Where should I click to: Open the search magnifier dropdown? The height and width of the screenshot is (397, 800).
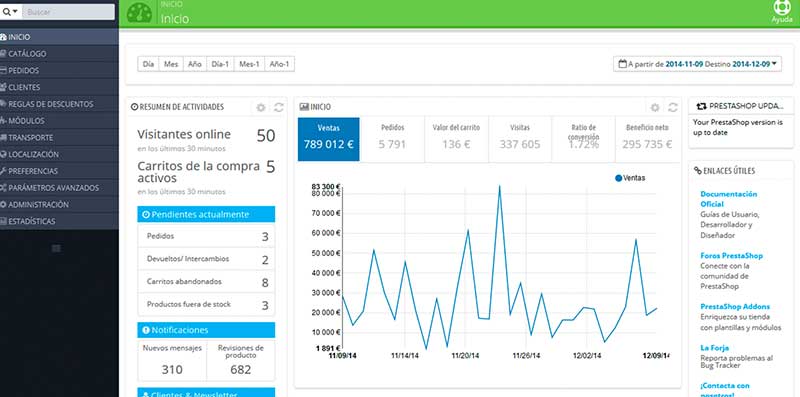(x=11, y=12)
